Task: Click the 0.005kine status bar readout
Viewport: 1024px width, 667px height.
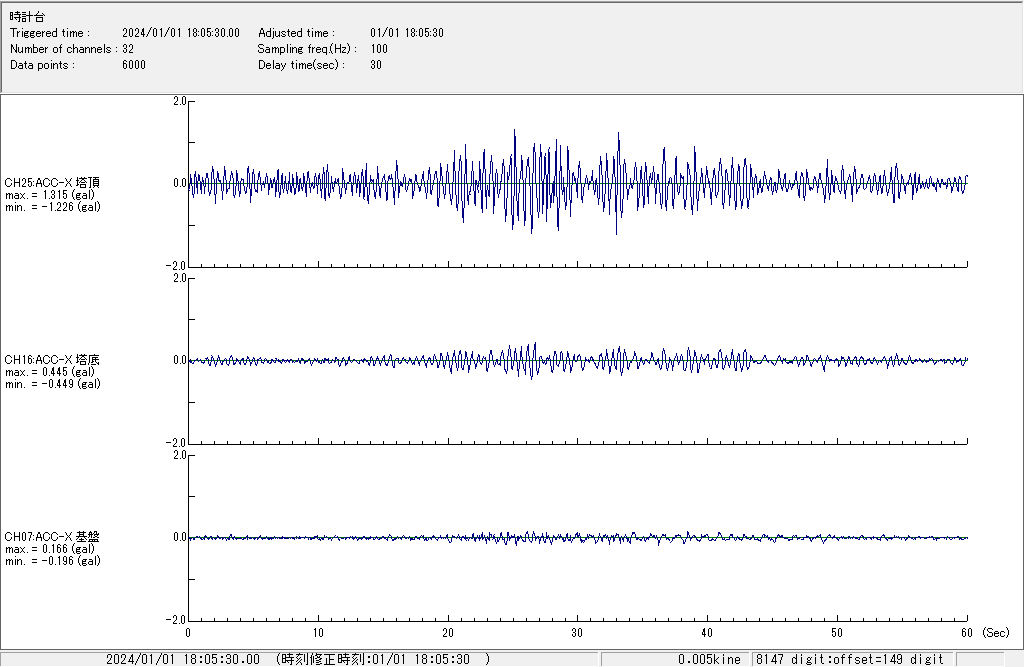Action: pyautogui.click(x=708, y=659)
